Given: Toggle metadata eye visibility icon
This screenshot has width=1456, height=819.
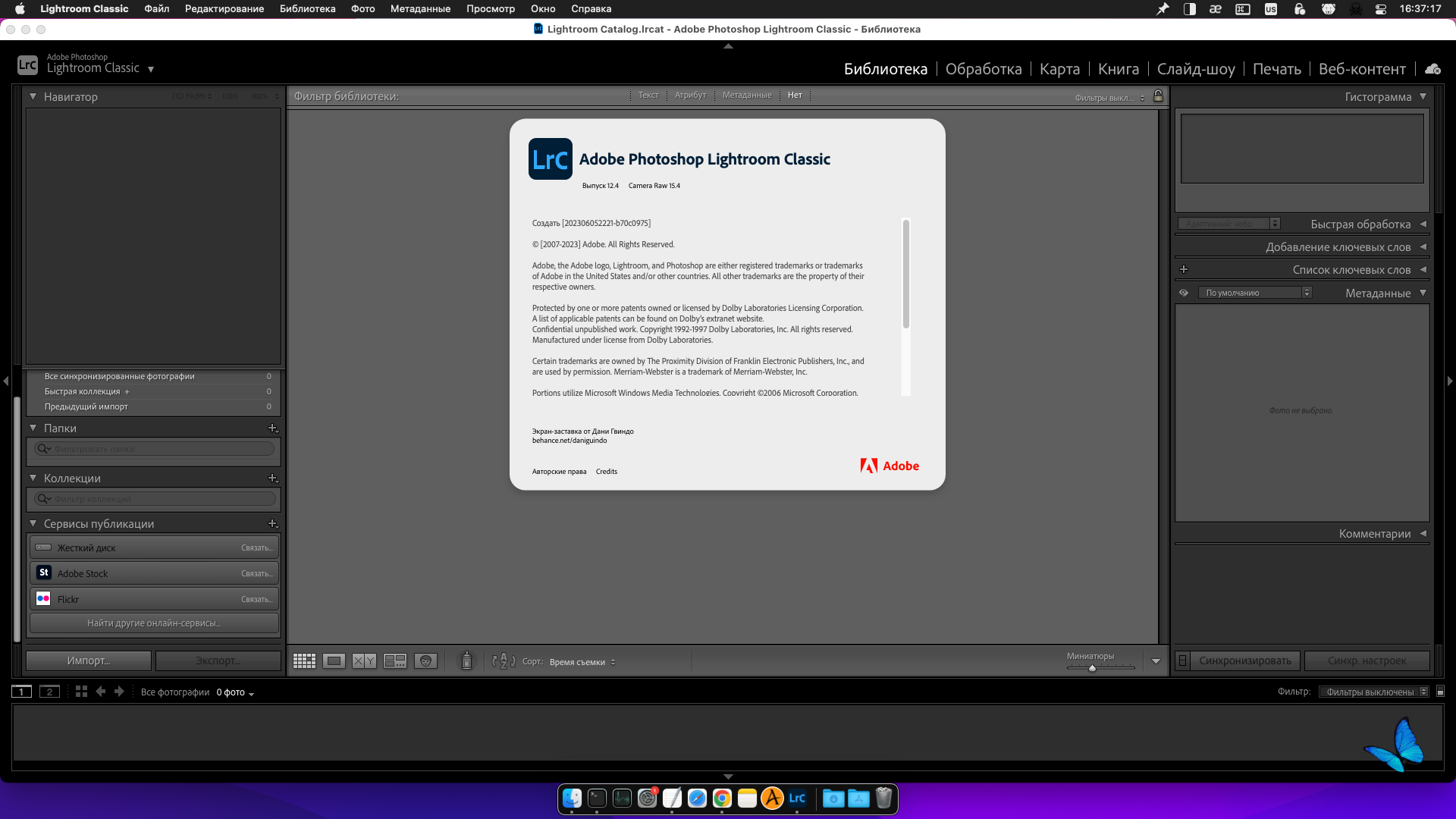Looking at the screenshot, I should click(x=1184, y=293).
